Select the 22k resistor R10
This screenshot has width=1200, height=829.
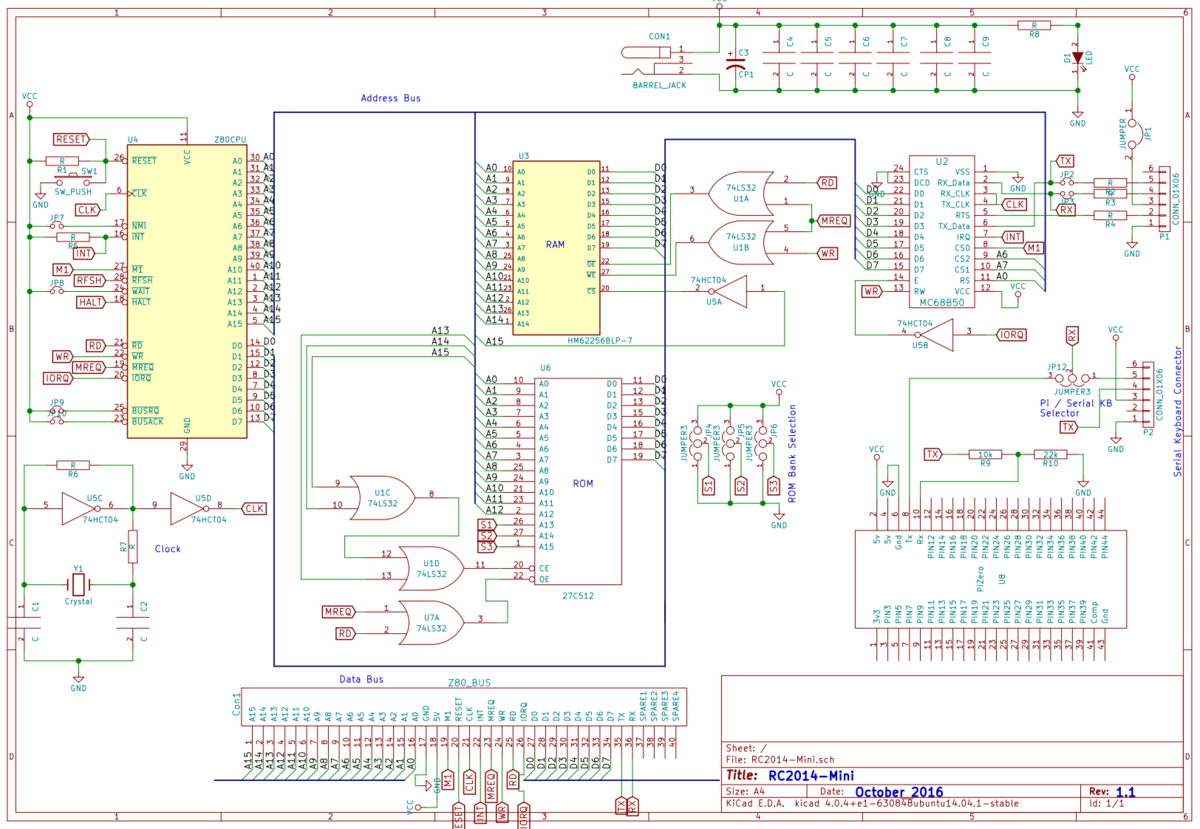[x=1049, y=454]
